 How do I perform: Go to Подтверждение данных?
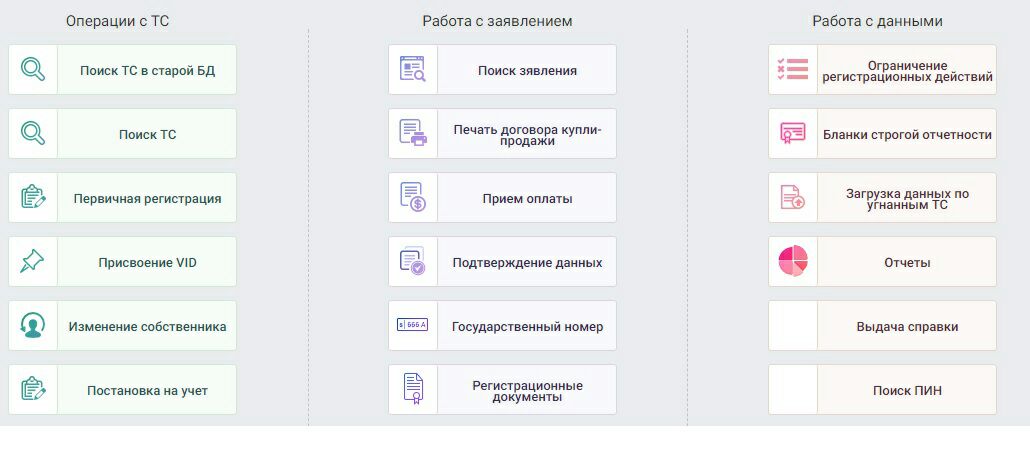(503, 262)
